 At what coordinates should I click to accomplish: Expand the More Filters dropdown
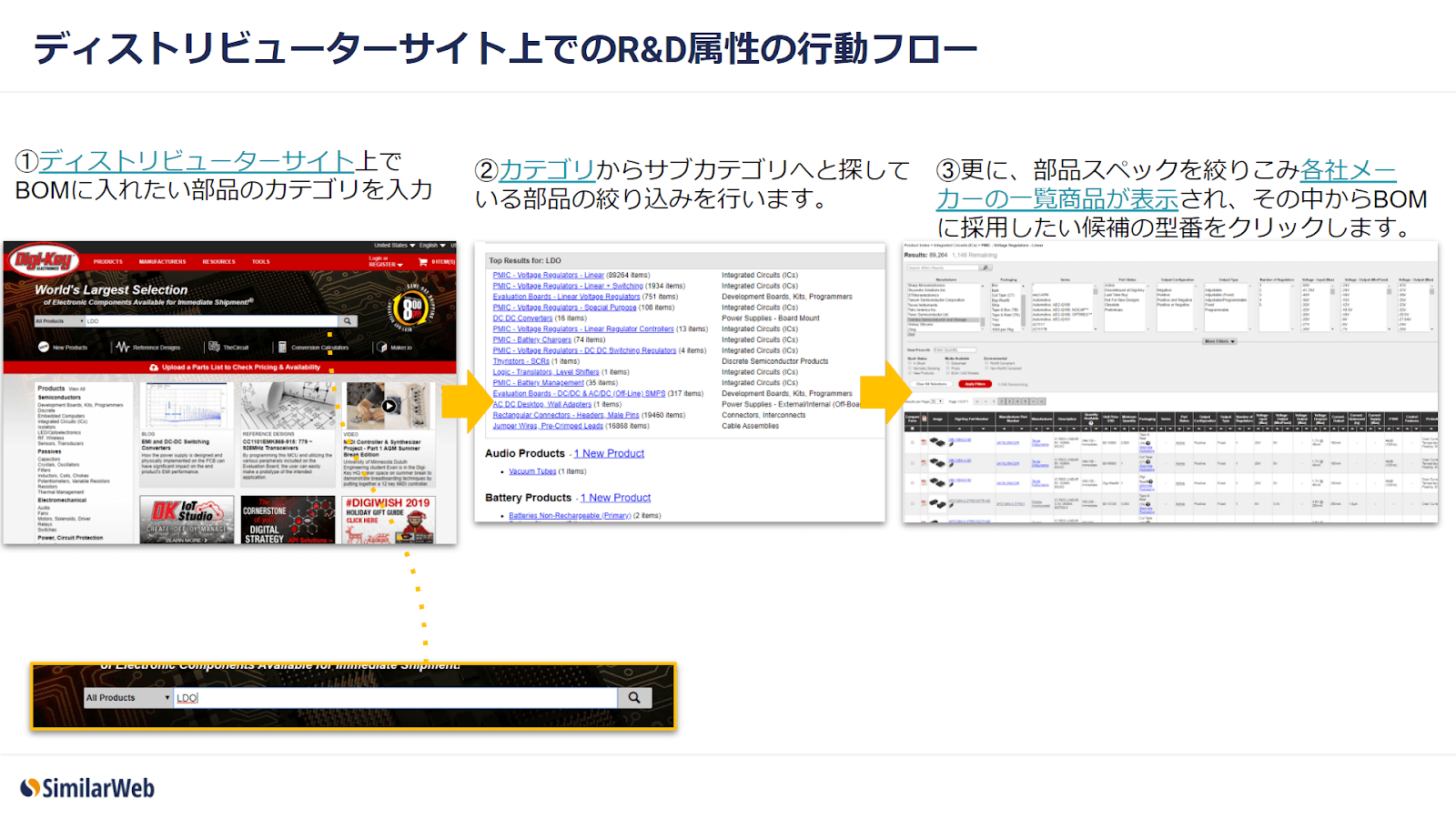tap(1219, 341)
